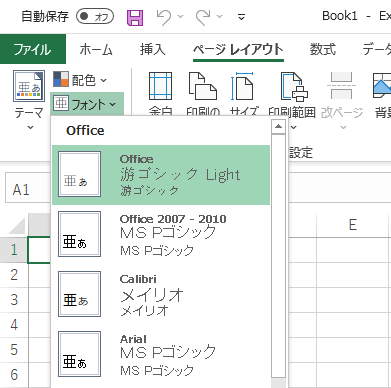This screenshot has width=391, height=388.
Task: Click the Select All corner triangle
Action: [16, 225]
